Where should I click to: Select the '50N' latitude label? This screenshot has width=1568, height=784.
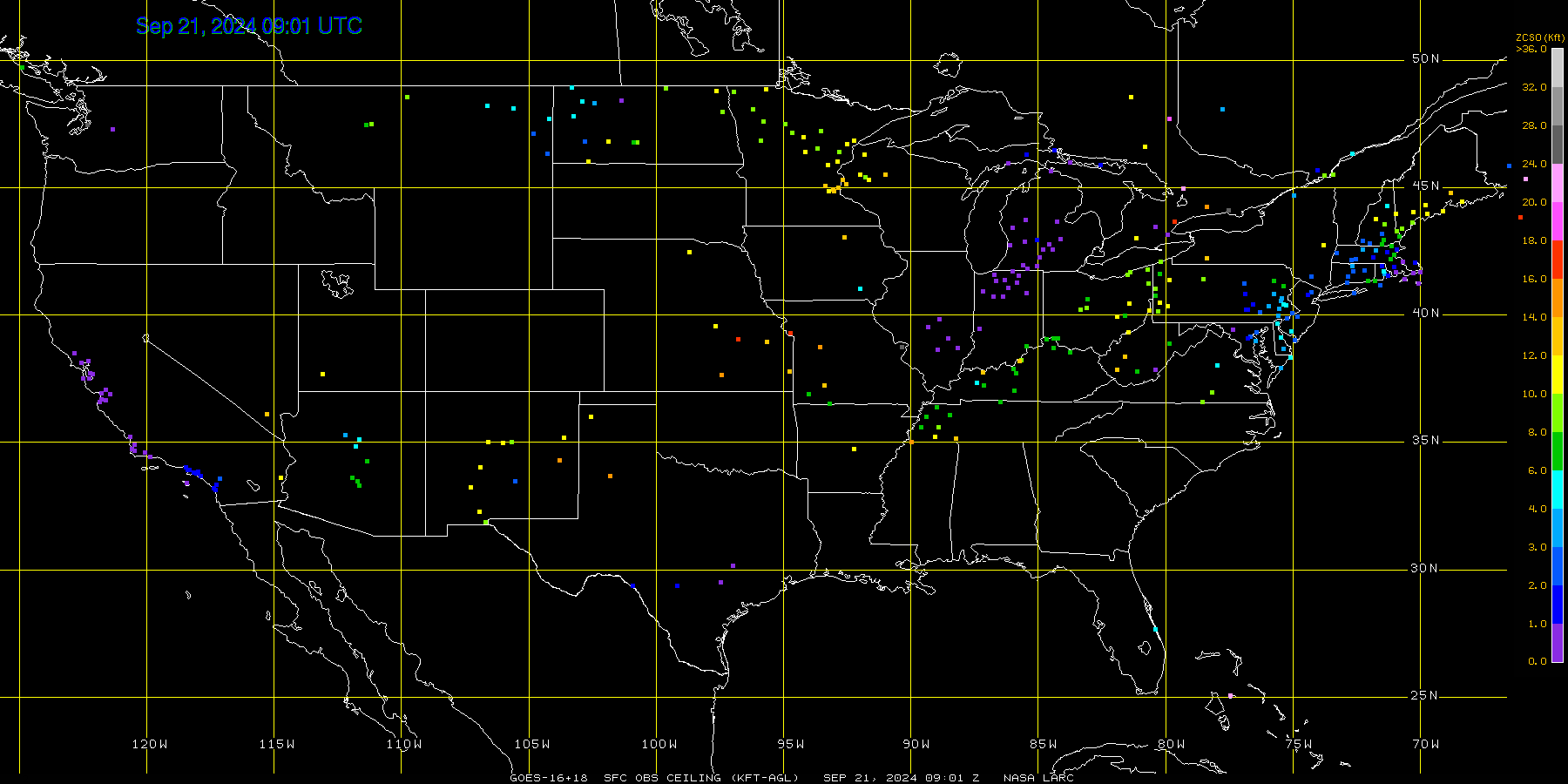coord(1426,58)
